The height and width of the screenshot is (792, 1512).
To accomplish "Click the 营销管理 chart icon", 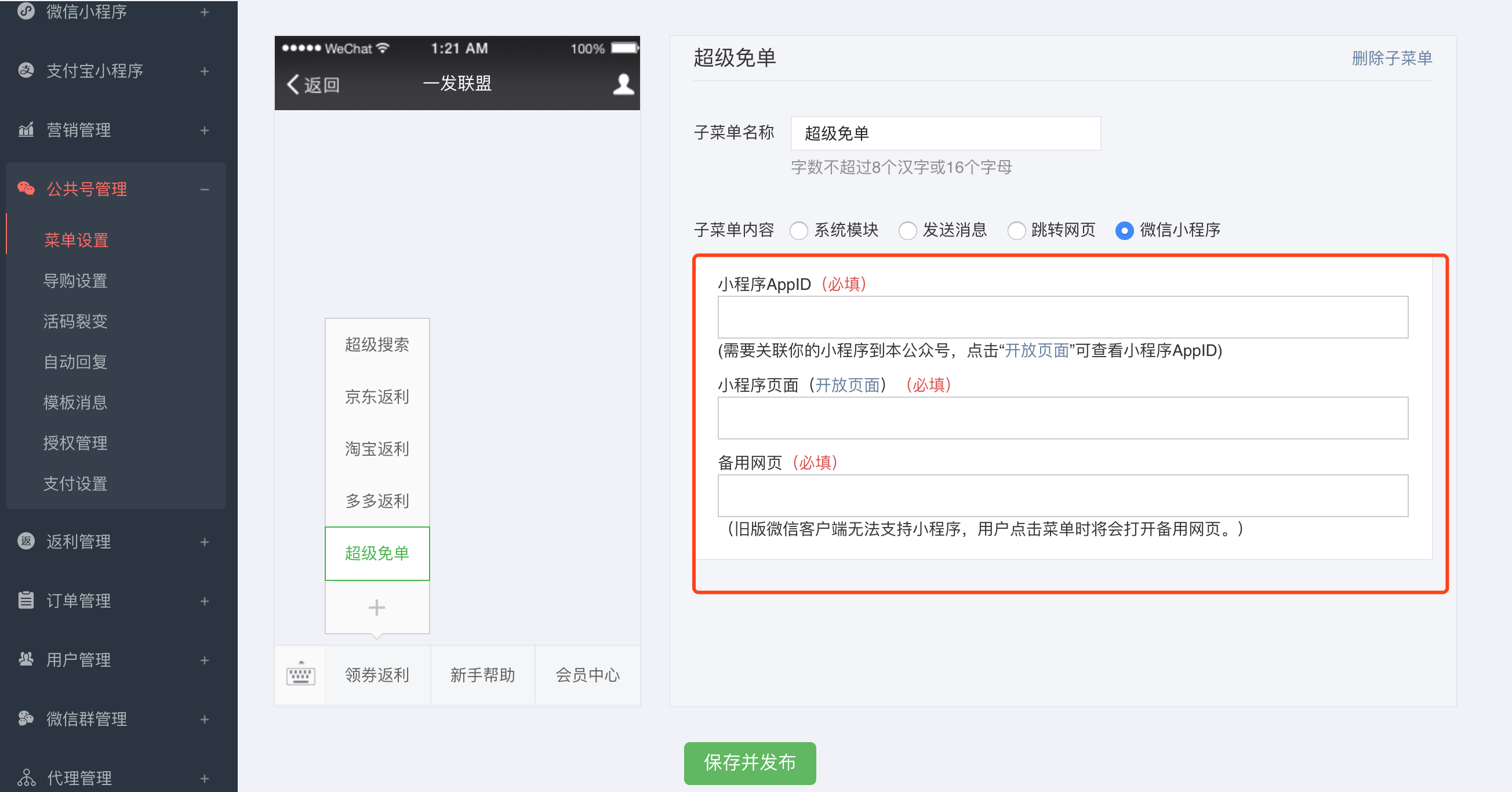I will pyautogui.click(x=26, y=130).
